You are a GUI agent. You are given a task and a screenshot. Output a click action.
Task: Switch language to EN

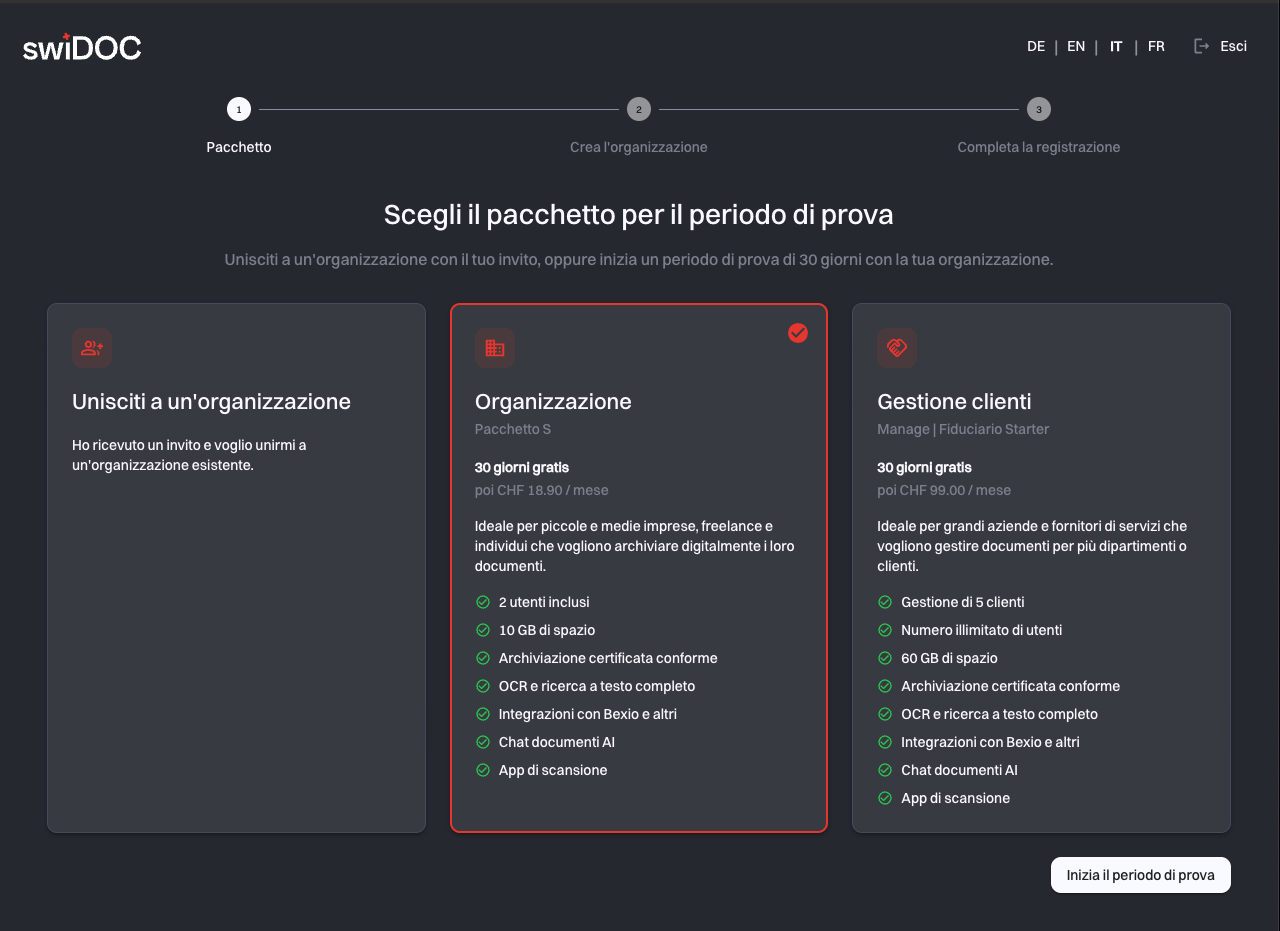[x=1076, y=46]
